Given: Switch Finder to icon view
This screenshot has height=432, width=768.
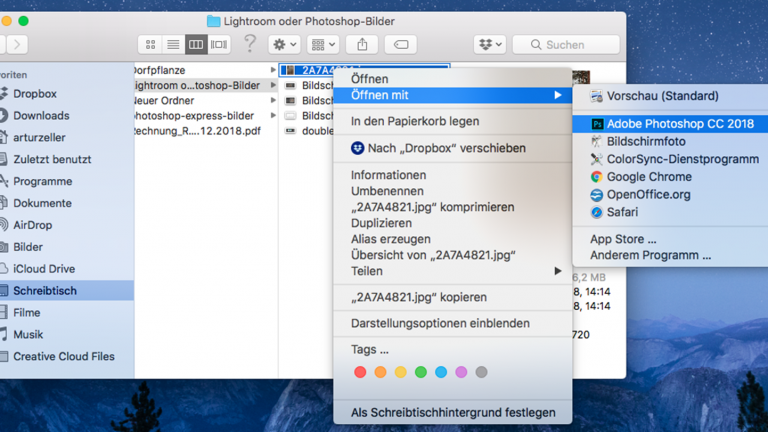Looking at the screenshot, I should coord(151,45).
